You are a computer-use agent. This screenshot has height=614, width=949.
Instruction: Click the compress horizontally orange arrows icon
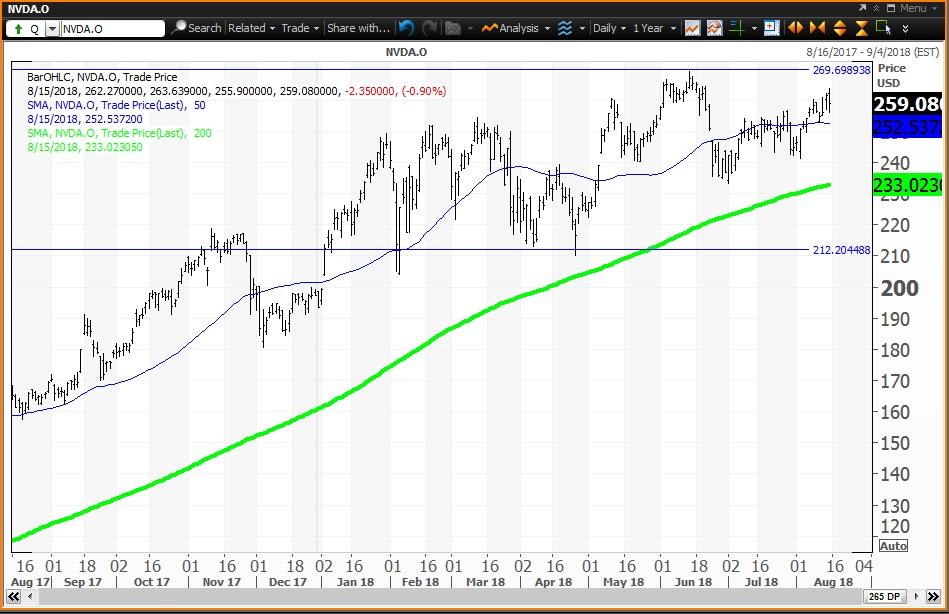click(817, 28)
